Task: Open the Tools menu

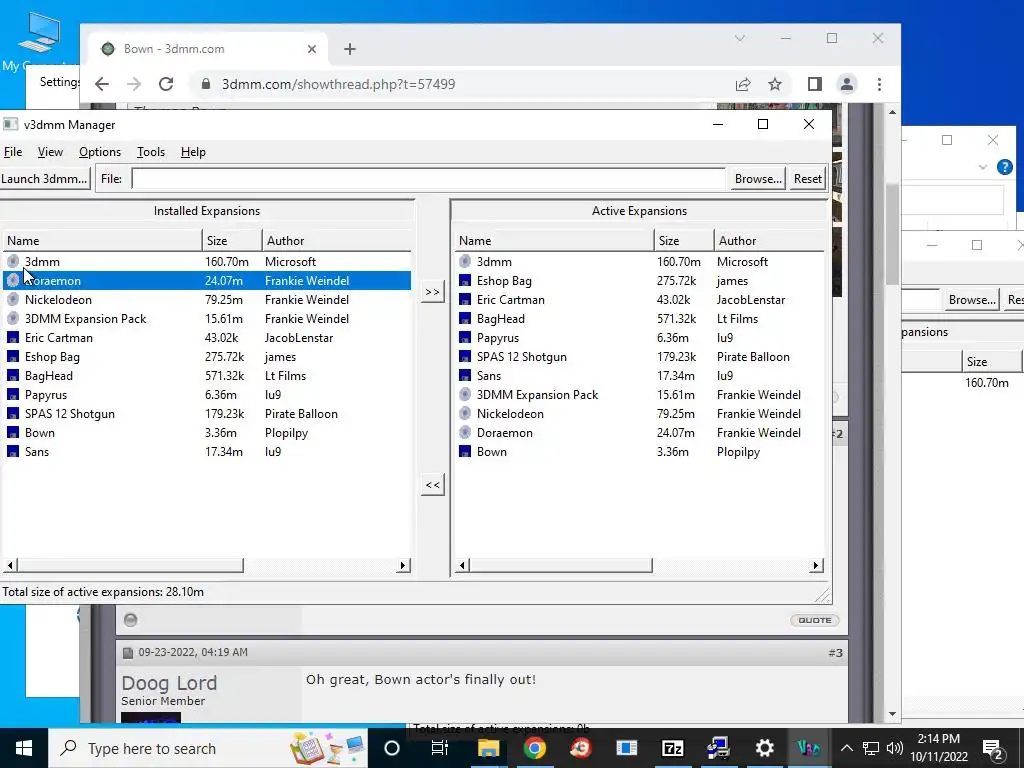Action: [x=151, y=152]
